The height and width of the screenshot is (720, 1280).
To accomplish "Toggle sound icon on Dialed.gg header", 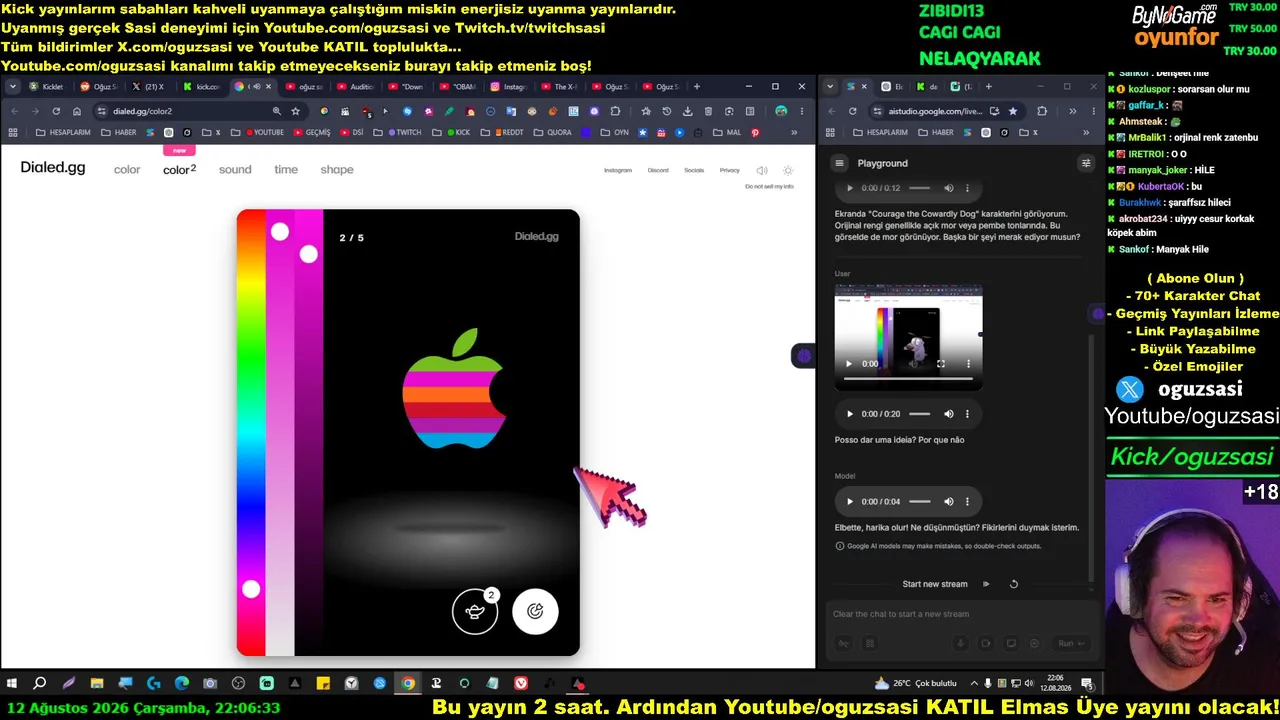I will [762, 171].
